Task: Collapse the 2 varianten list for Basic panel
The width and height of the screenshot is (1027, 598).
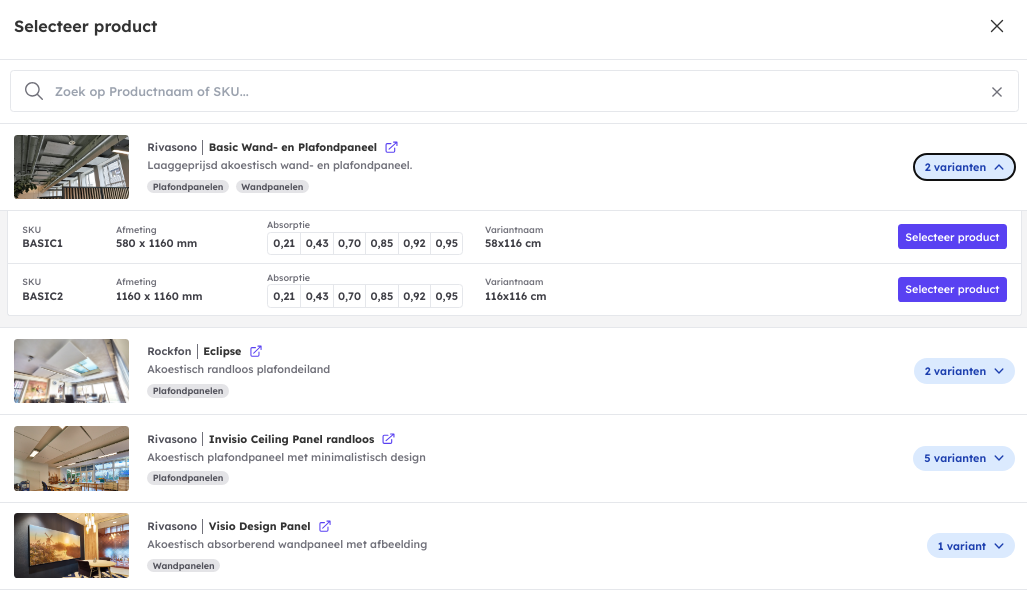Action: tap(964, 167)
